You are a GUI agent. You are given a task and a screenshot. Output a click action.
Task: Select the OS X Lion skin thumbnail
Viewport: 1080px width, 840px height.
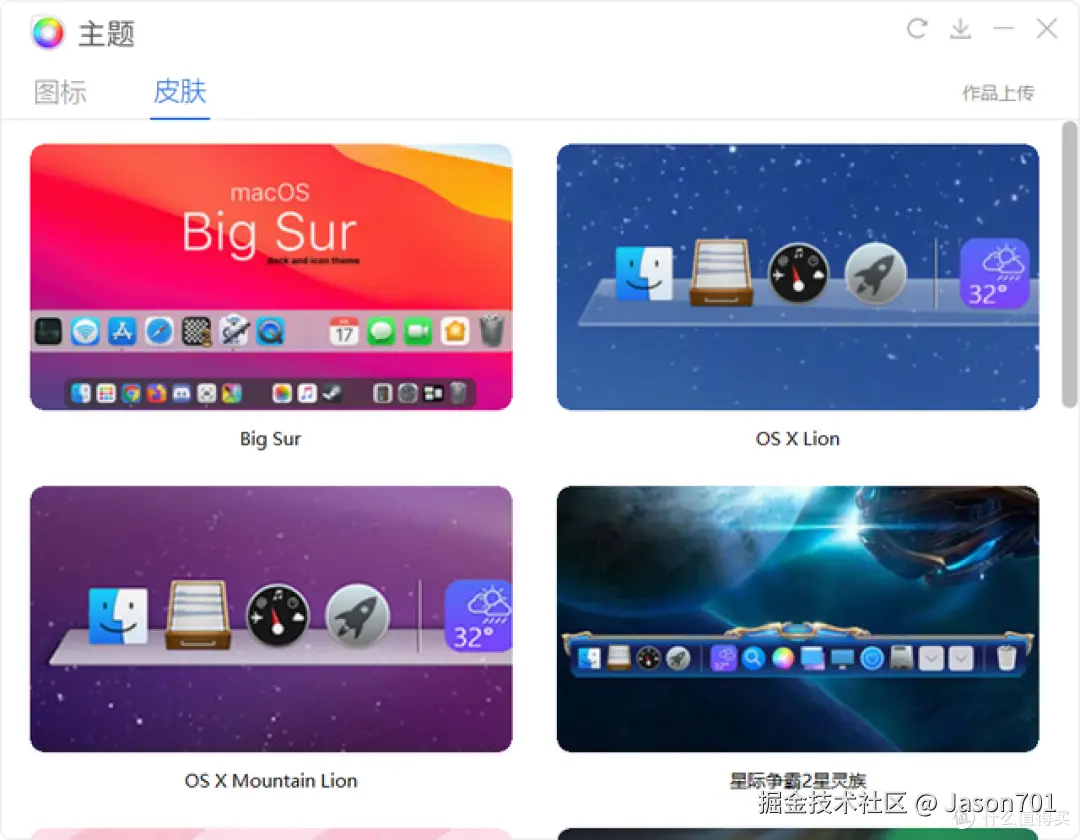coord(797,276)
